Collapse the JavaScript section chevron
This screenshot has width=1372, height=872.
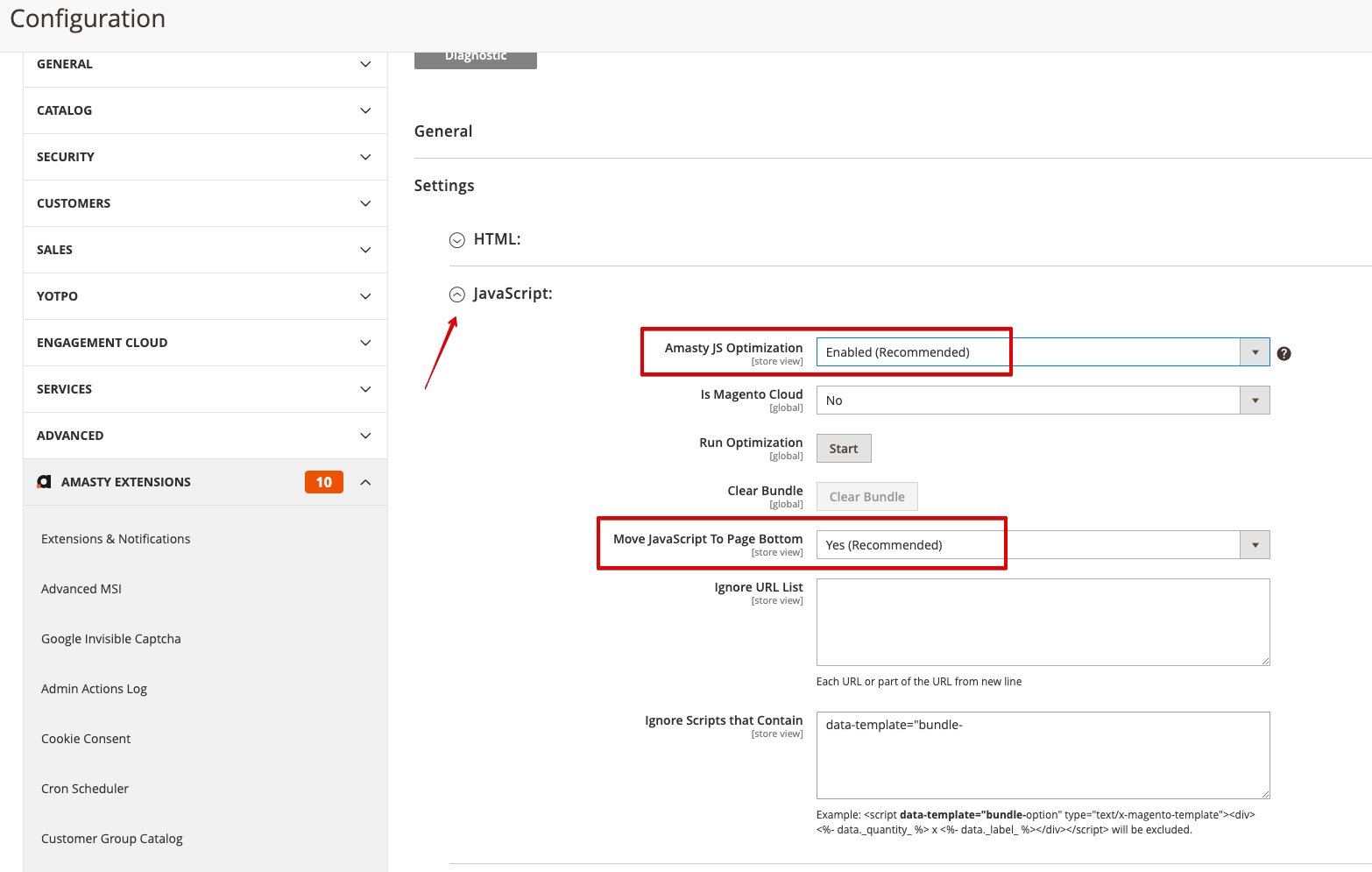pos(456,294)
